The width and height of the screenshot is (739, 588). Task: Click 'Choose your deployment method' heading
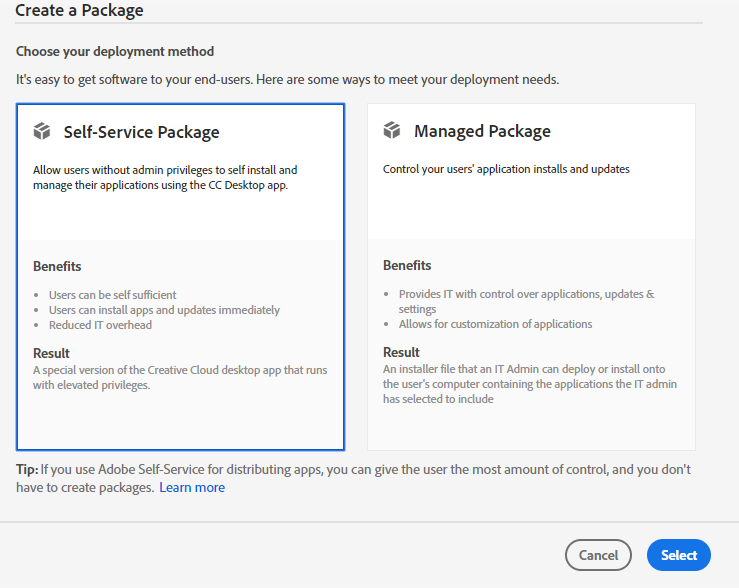coord(115,51)
